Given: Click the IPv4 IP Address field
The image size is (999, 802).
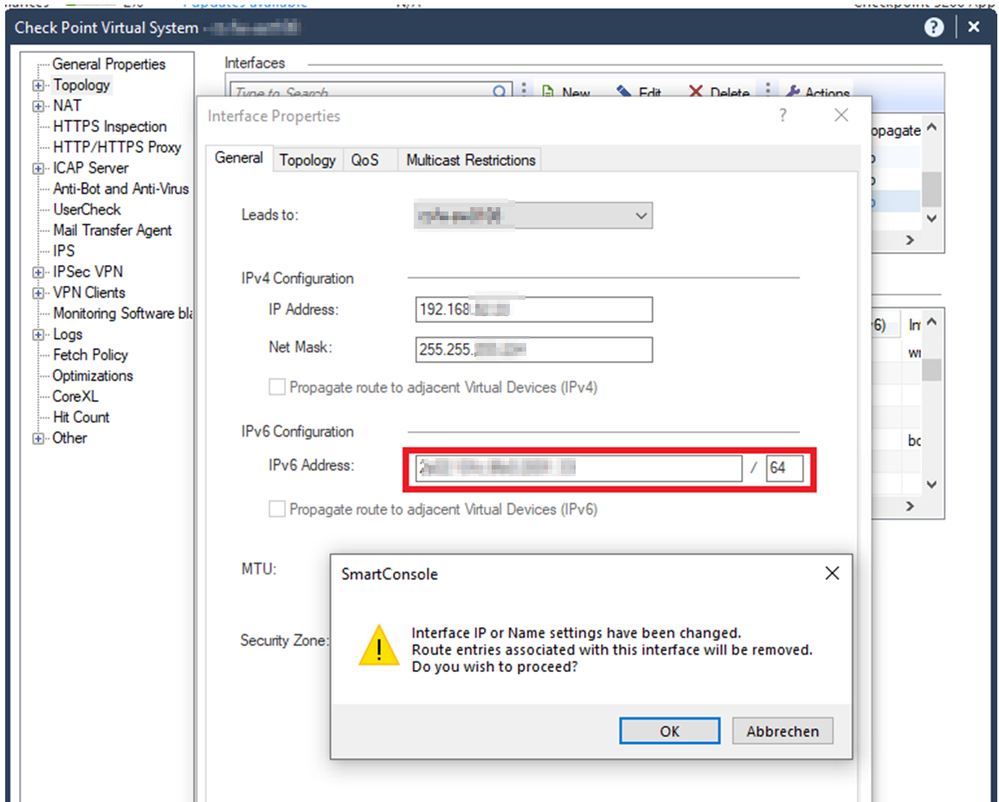Looking at the screenshot, I should (534, 310).
